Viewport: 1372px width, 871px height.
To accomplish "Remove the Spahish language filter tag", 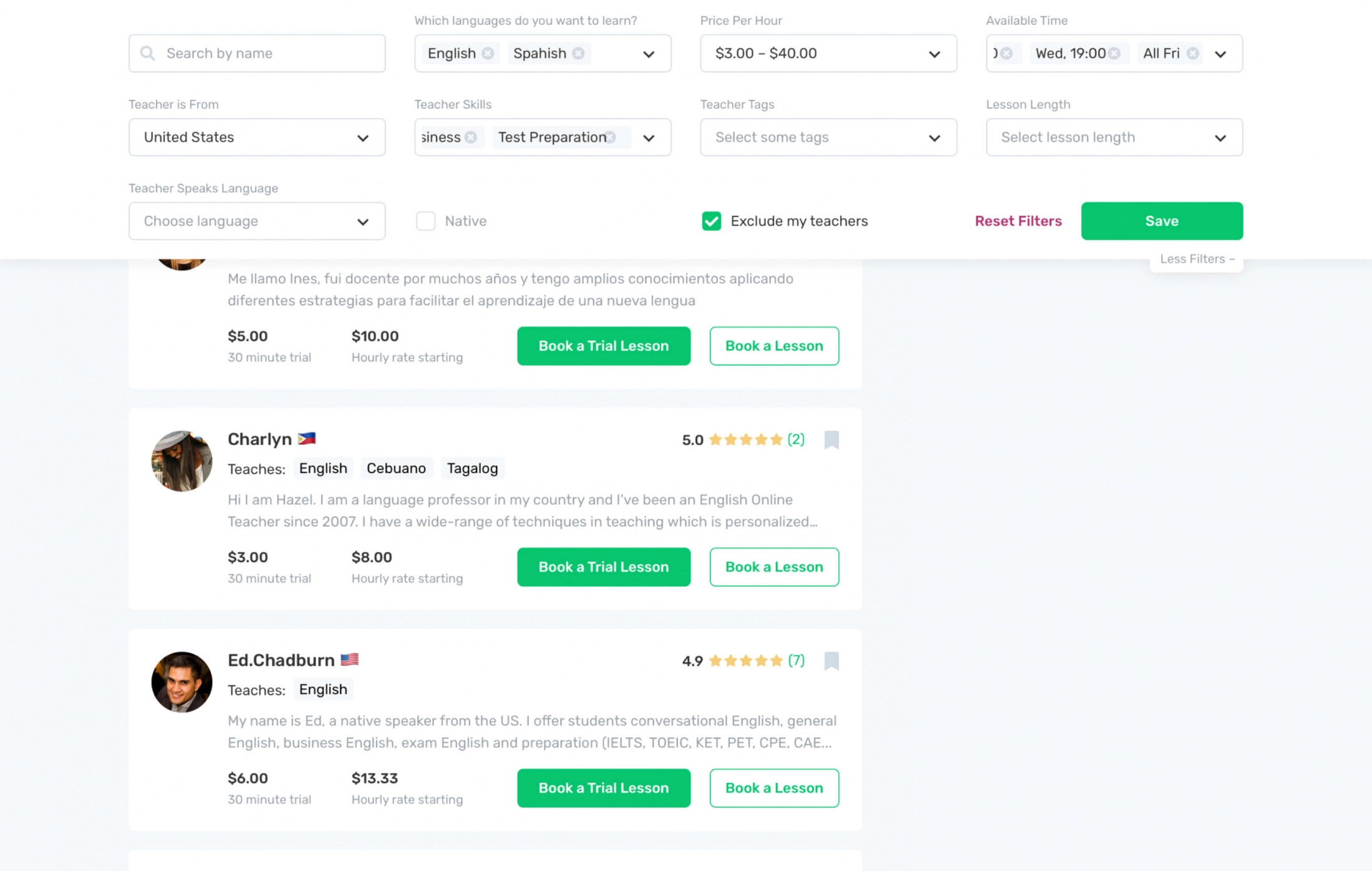I will tap(578, 53).
